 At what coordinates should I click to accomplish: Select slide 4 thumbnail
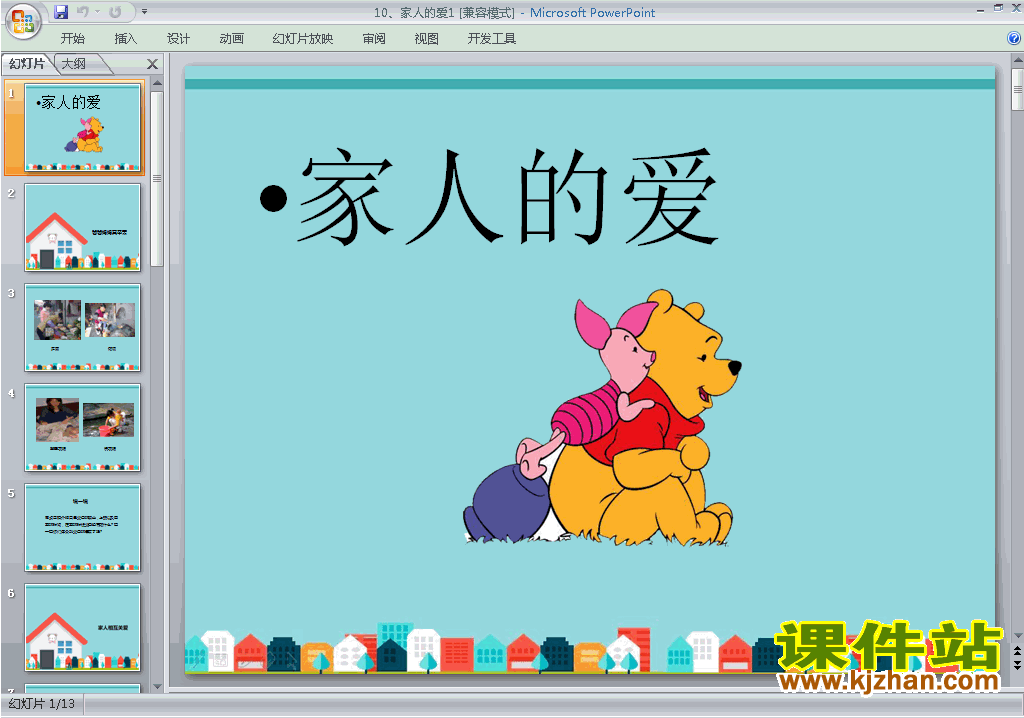point(82,427)
